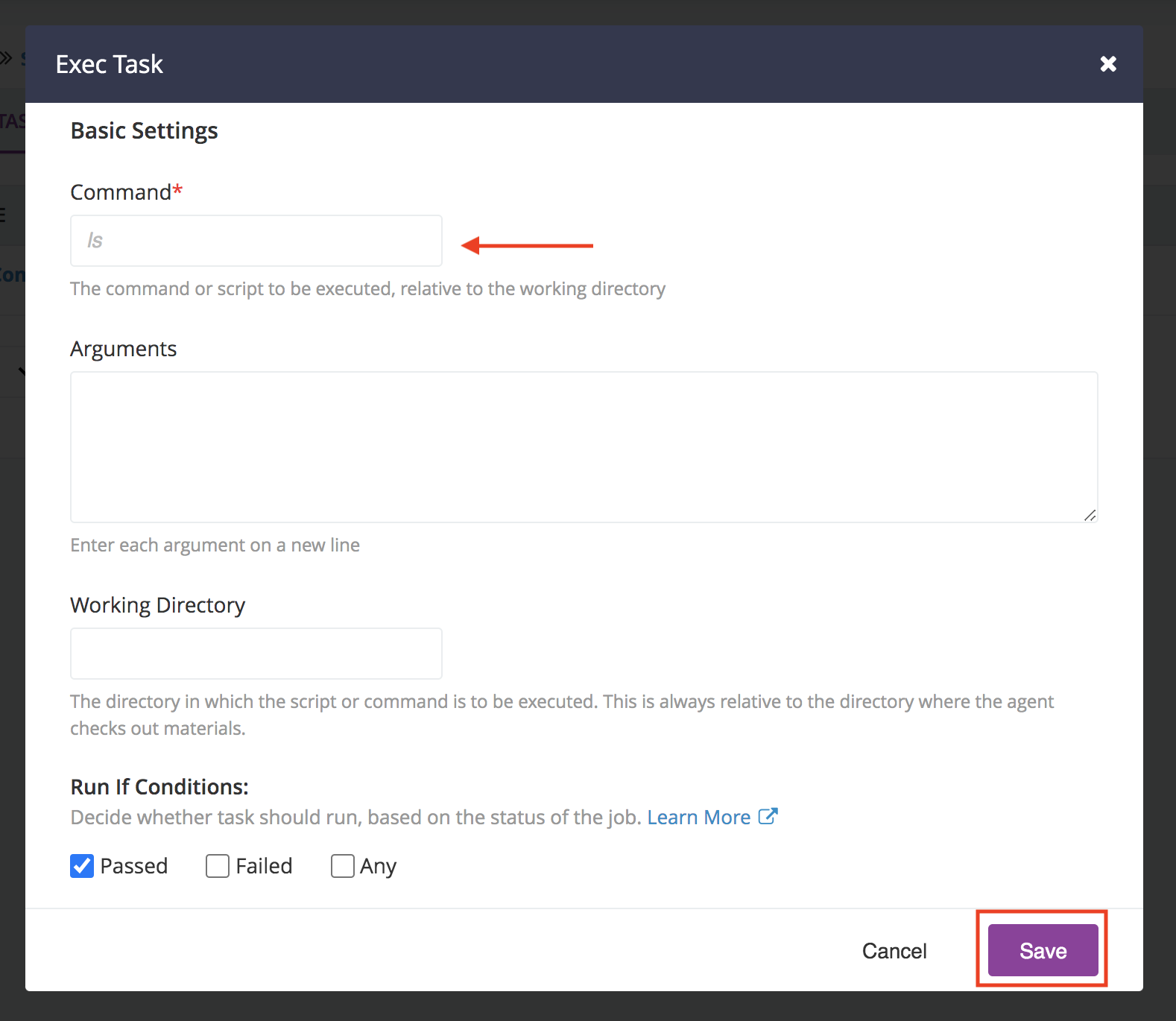Uncheck the Passed checkbox
Screen dimensions: 1176x1021
coord(82,866)
